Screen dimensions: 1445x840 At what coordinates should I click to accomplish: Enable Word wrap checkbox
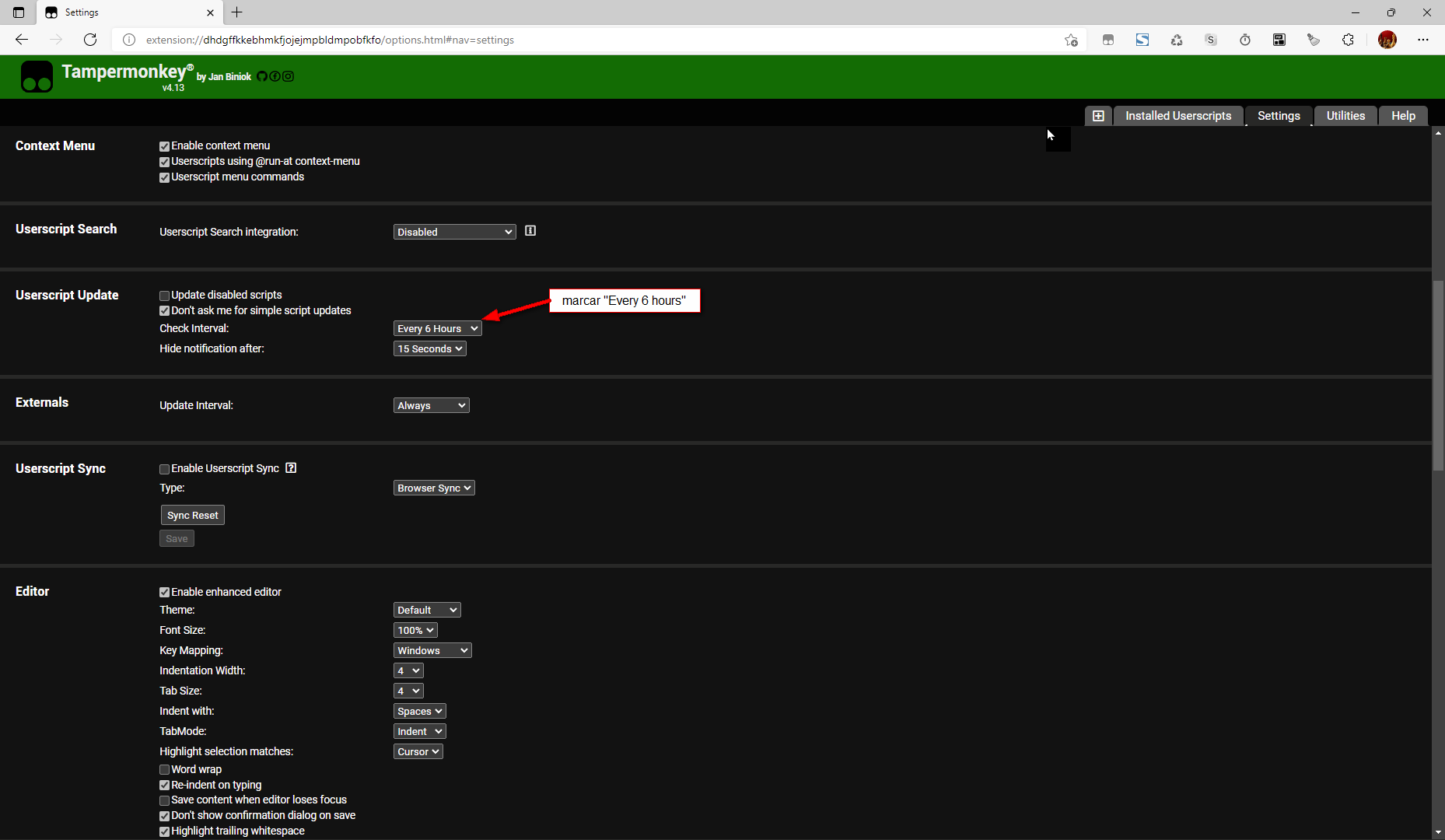click(164, 770)
